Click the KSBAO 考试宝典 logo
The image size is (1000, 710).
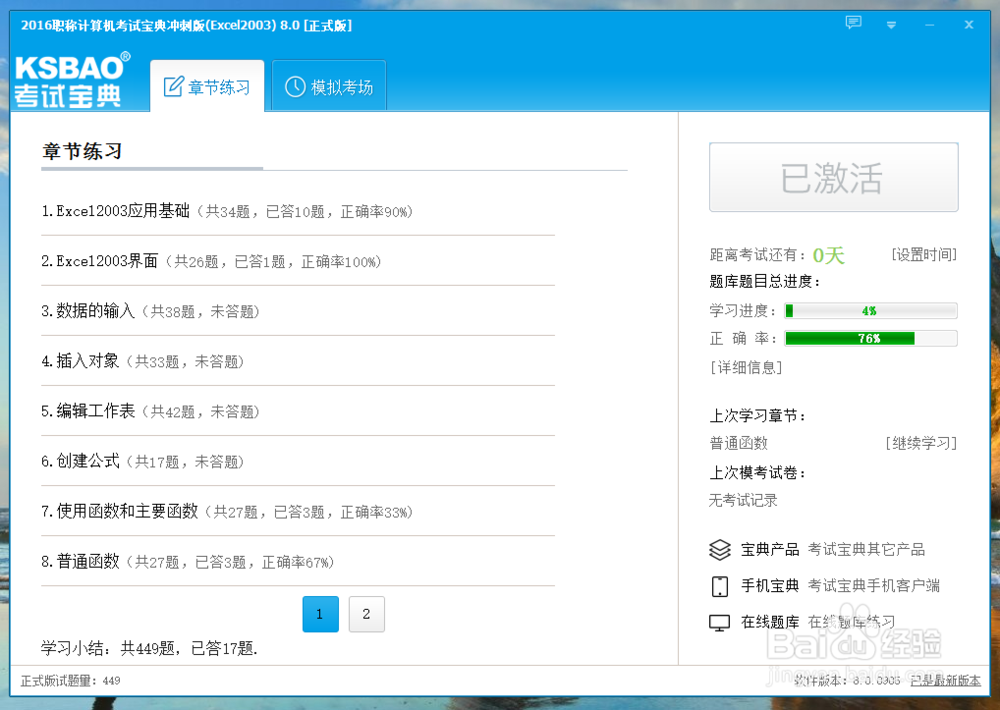coord(71,79)
